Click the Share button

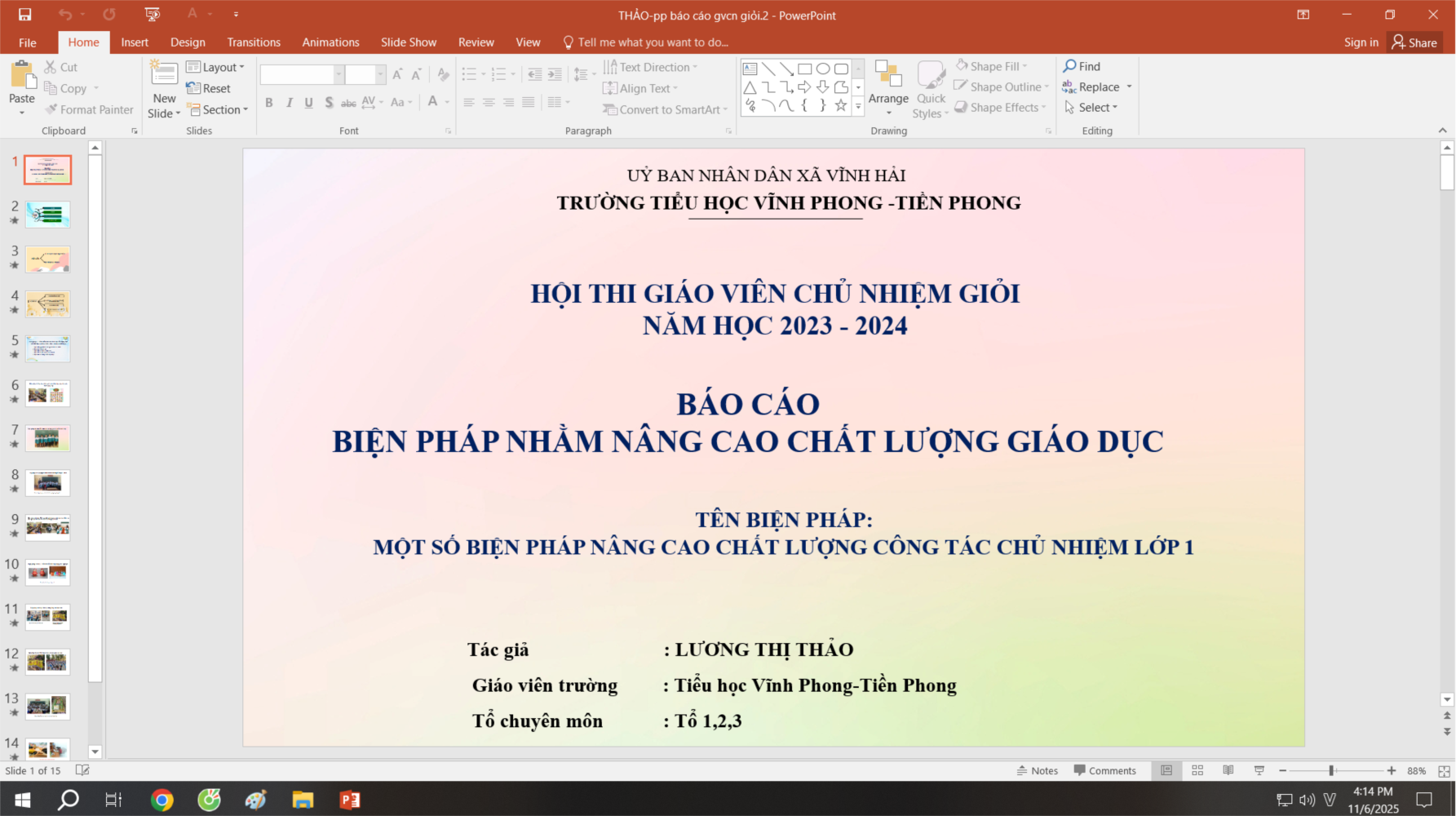click(1414, 42)
